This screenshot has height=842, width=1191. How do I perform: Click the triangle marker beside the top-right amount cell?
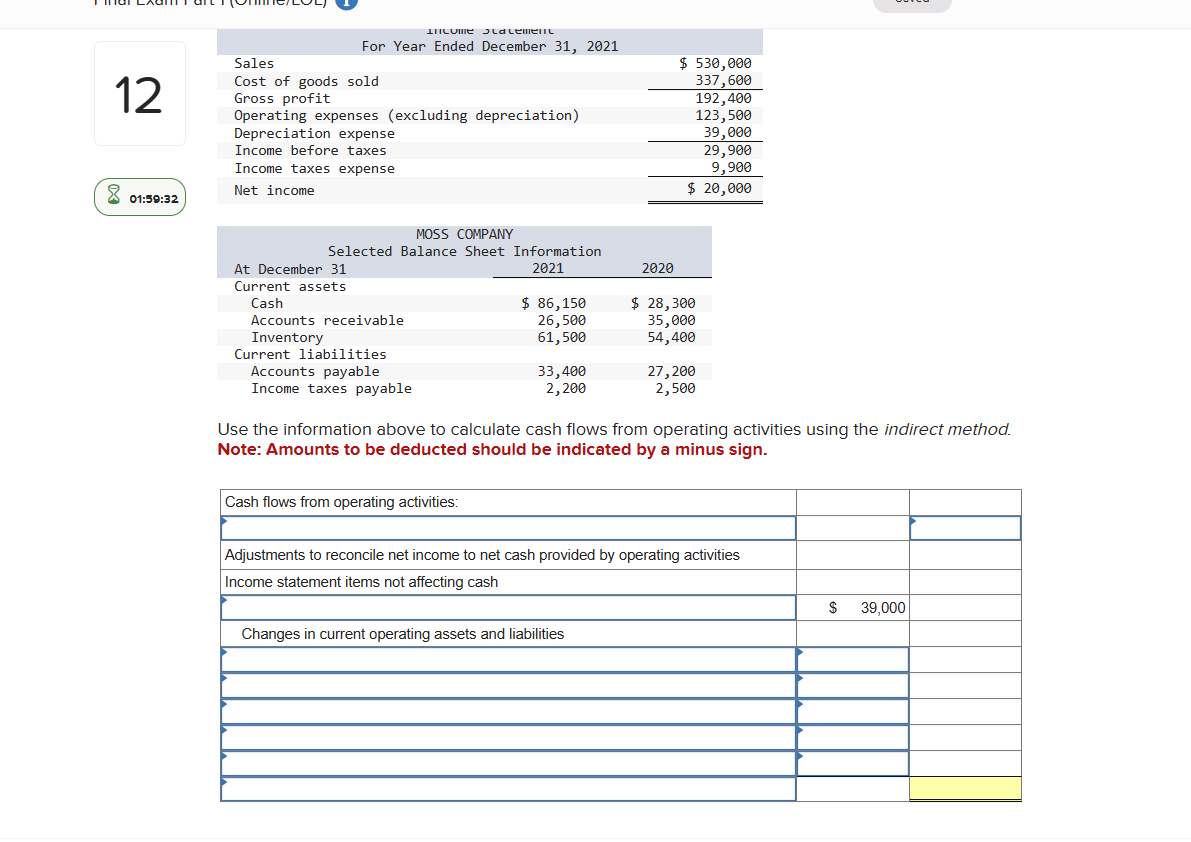(x=913, y=520)
